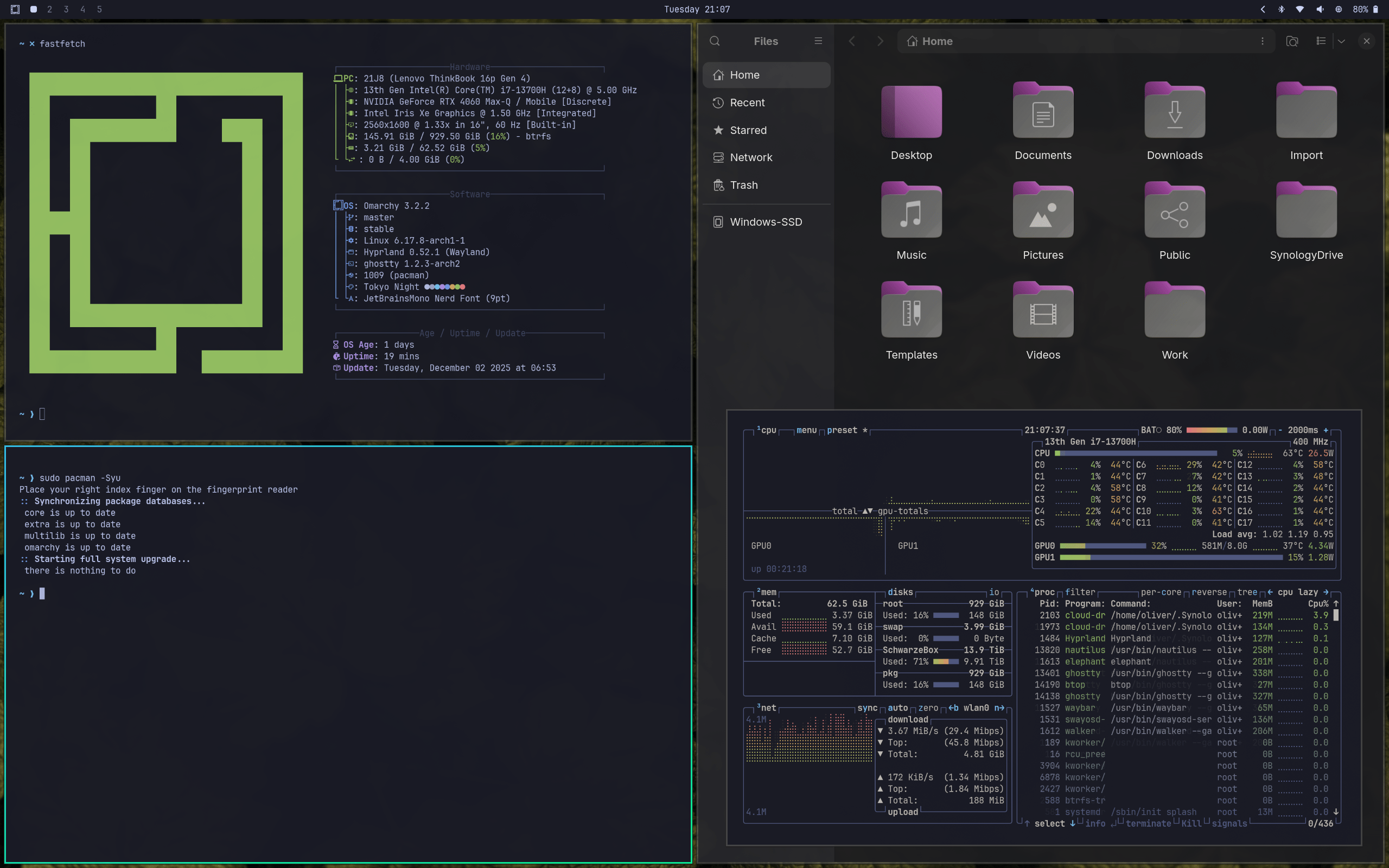Toggle list view in Files
This screenshot has width=1389, height=868.
tap(1321, 41)
